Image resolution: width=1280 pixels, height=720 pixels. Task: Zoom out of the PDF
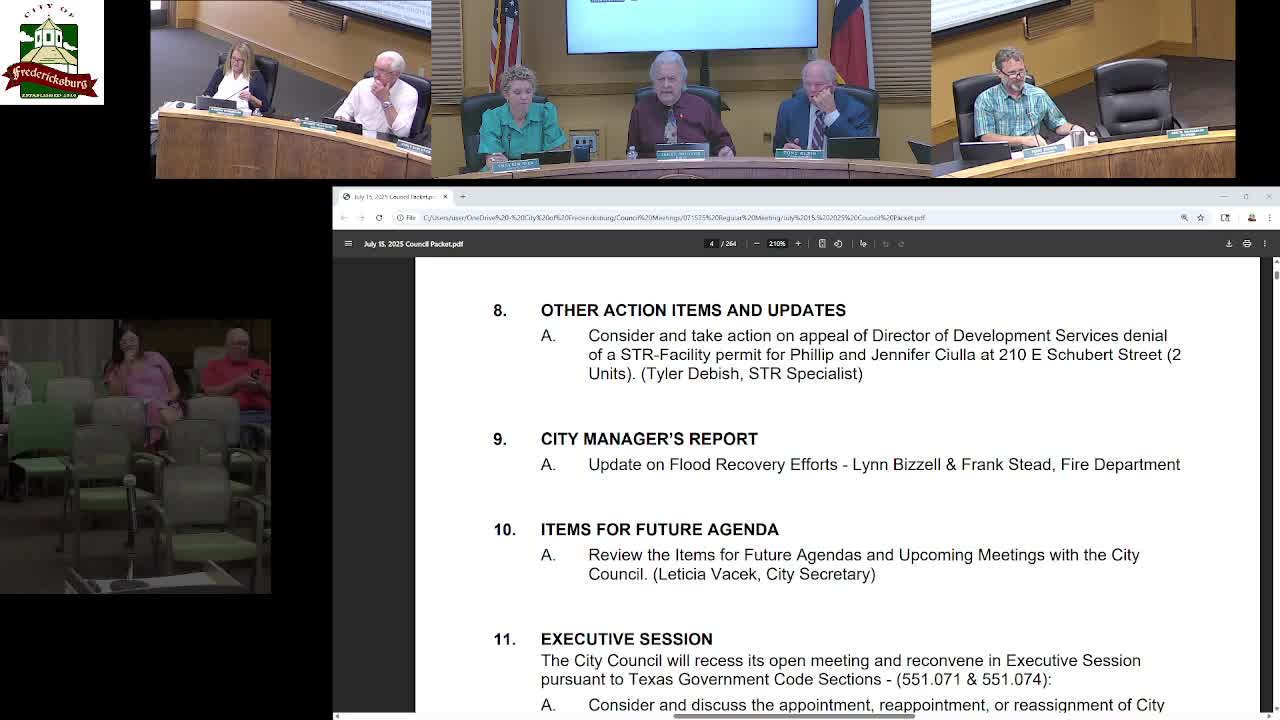pyautogui.click(x=756, y=243)
